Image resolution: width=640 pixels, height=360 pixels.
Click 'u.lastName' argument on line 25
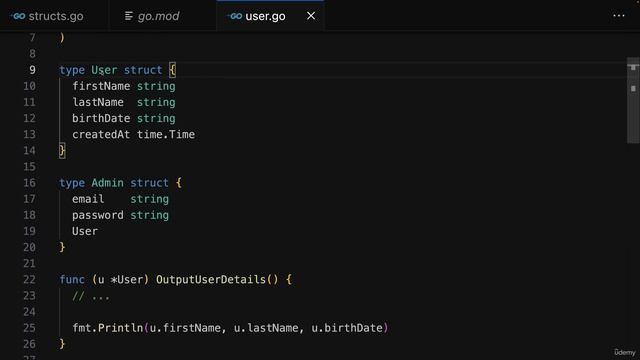click(x=266, y=328)
